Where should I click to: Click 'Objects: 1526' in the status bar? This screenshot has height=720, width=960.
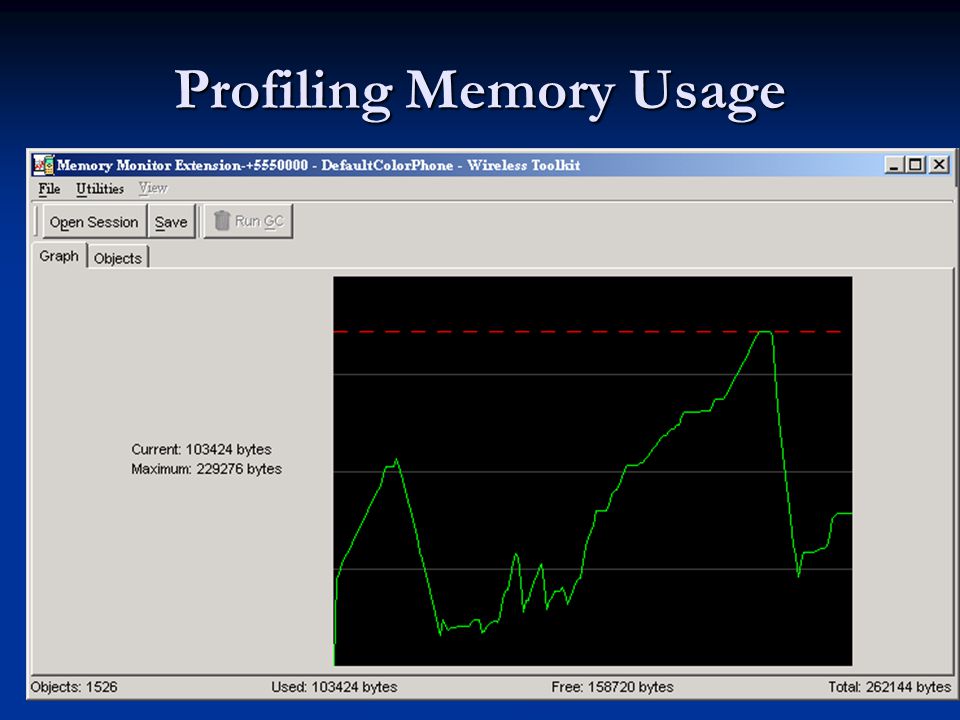[74, 687]
